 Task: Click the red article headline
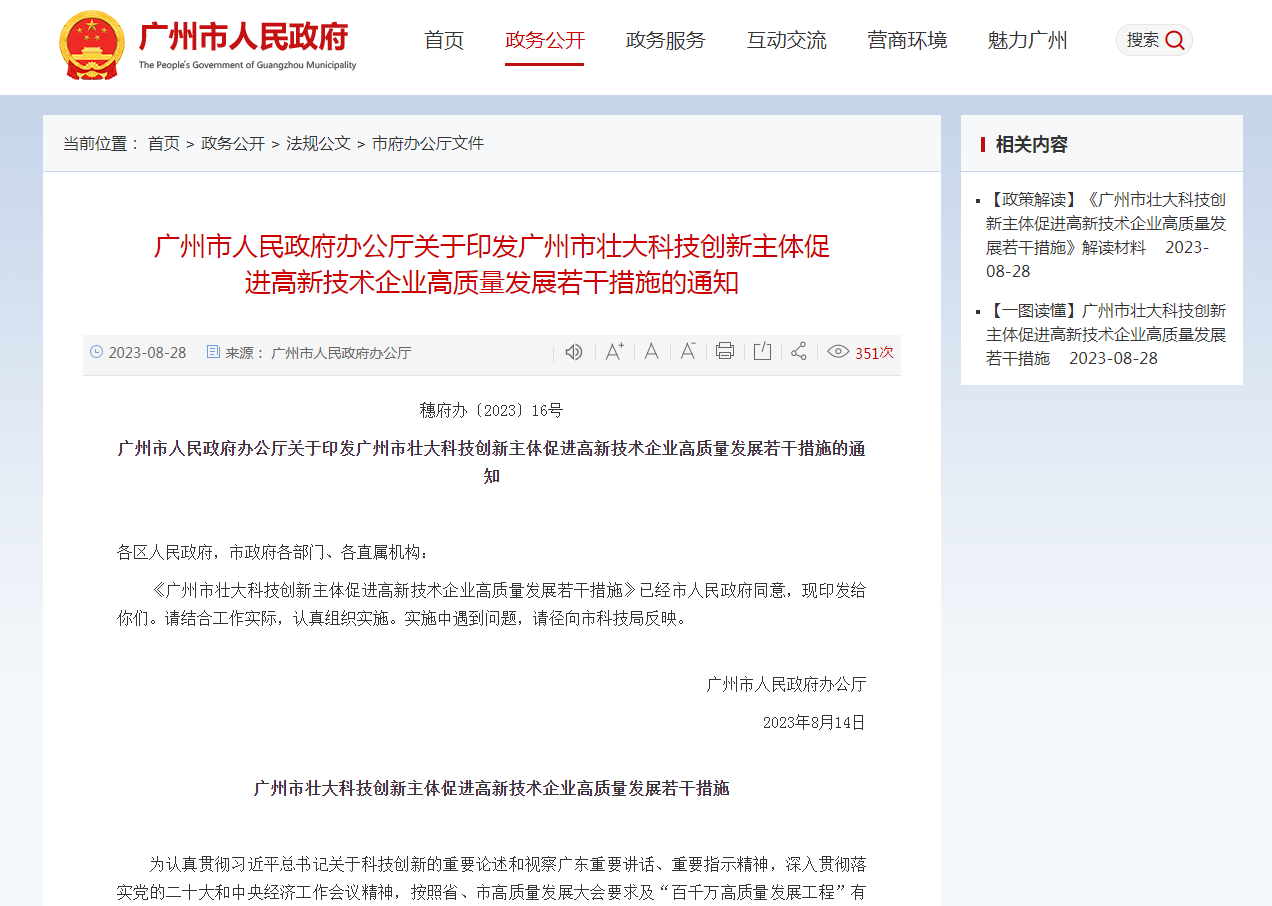click(492, 264)
